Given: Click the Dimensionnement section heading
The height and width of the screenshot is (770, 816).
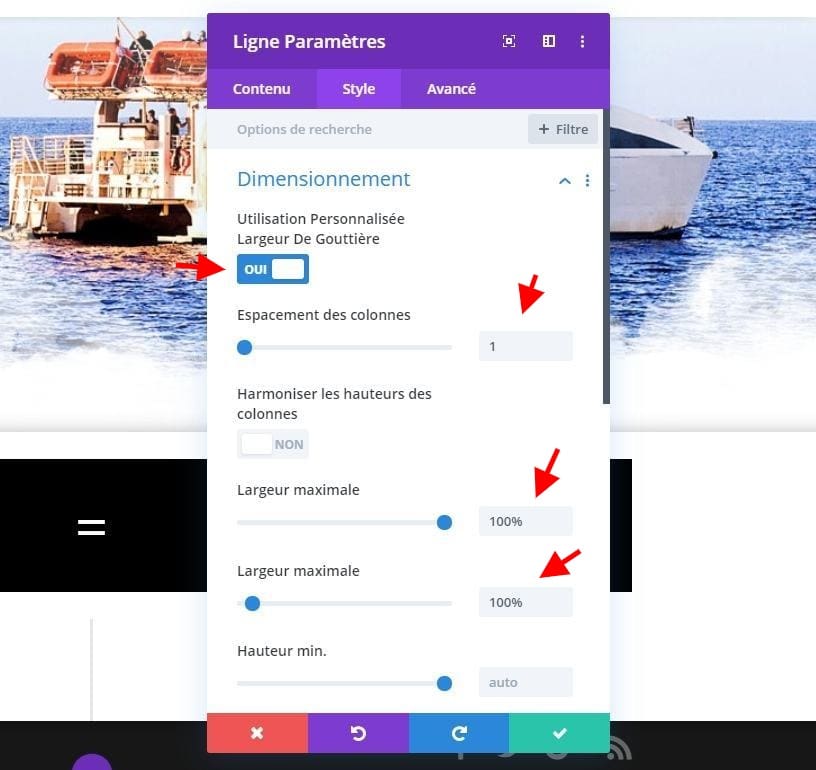Looking at the screenshot, I should click(324, 179).
